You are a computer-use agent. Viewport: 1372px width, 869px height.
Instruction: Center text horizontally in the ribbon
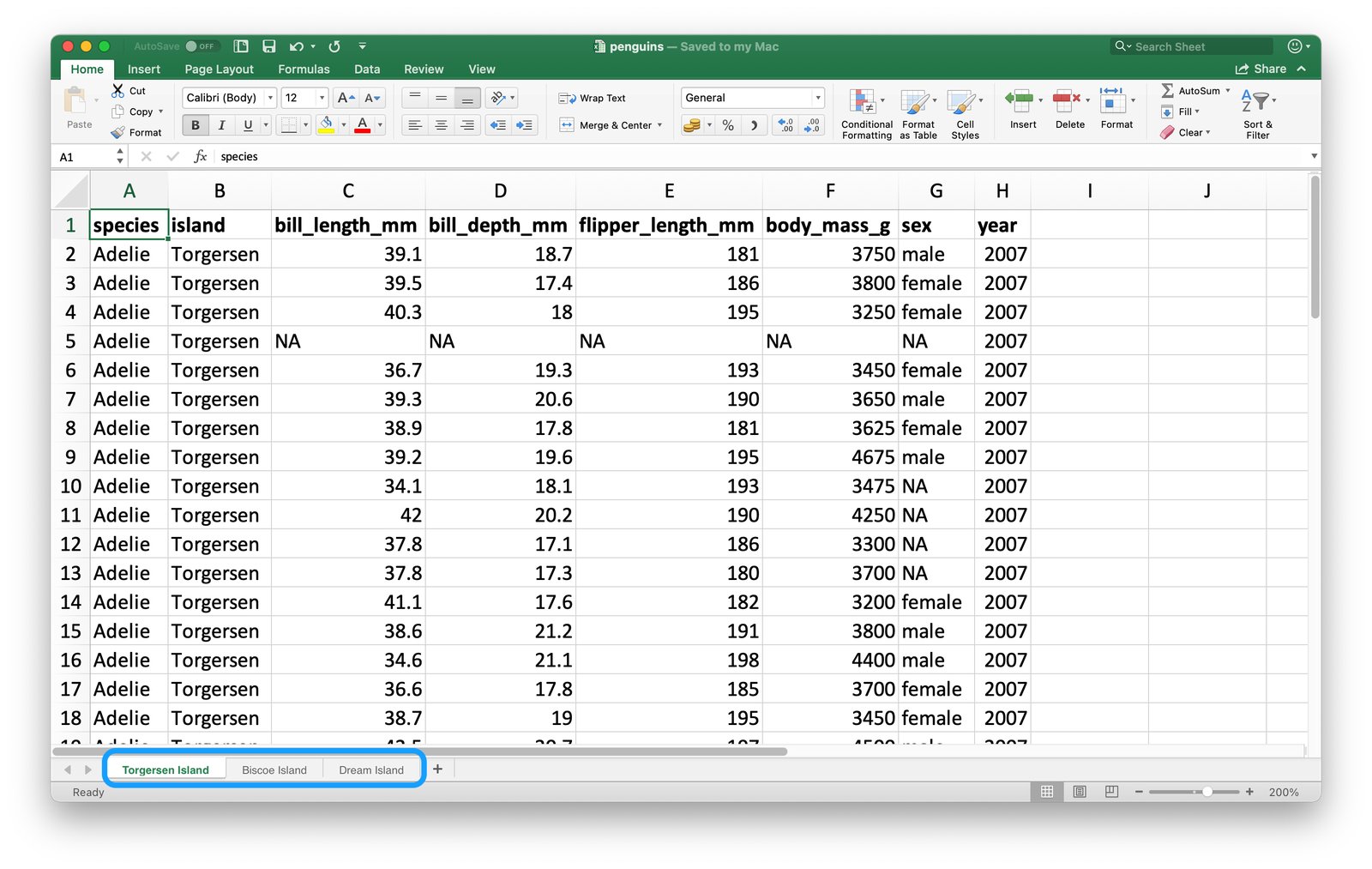[441, 125]
